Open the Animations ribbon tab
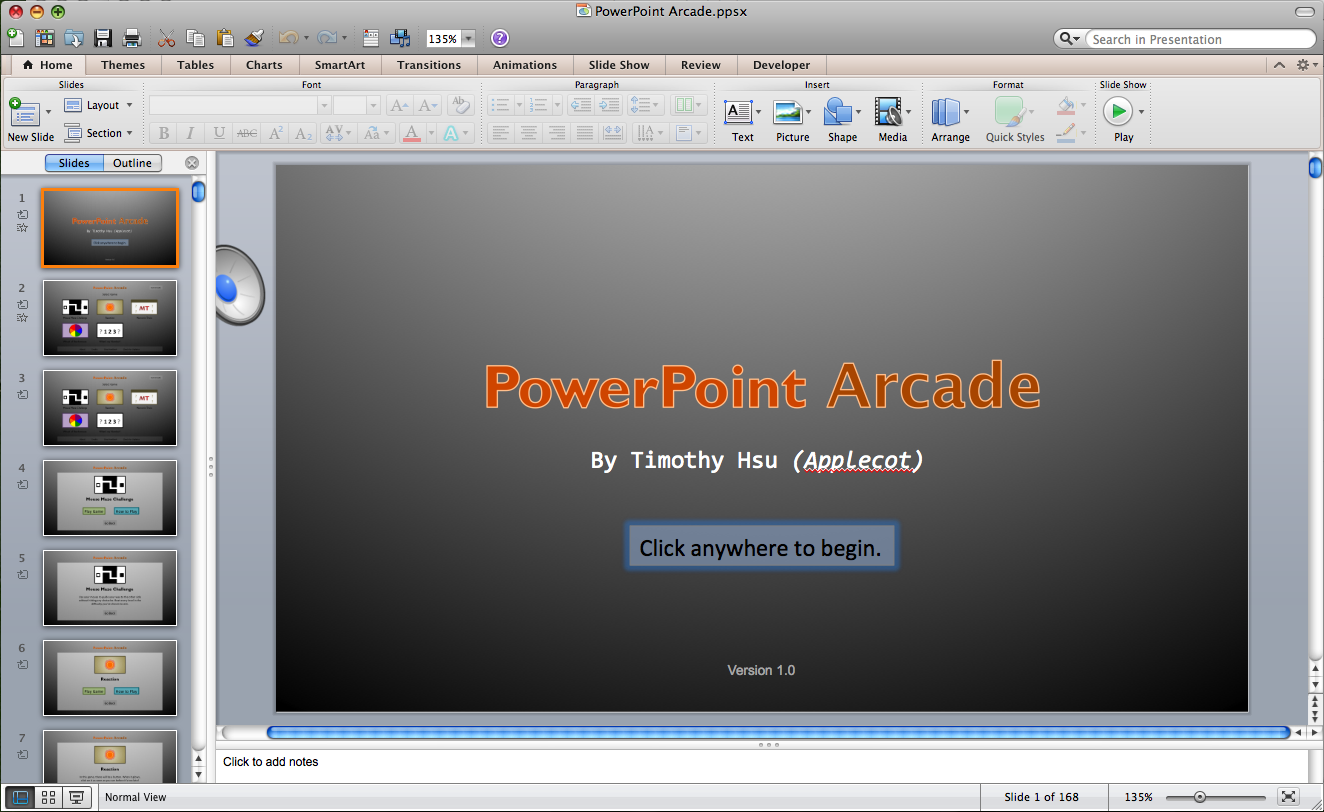This screenshot has height=812, width=1324. [525, 65]
